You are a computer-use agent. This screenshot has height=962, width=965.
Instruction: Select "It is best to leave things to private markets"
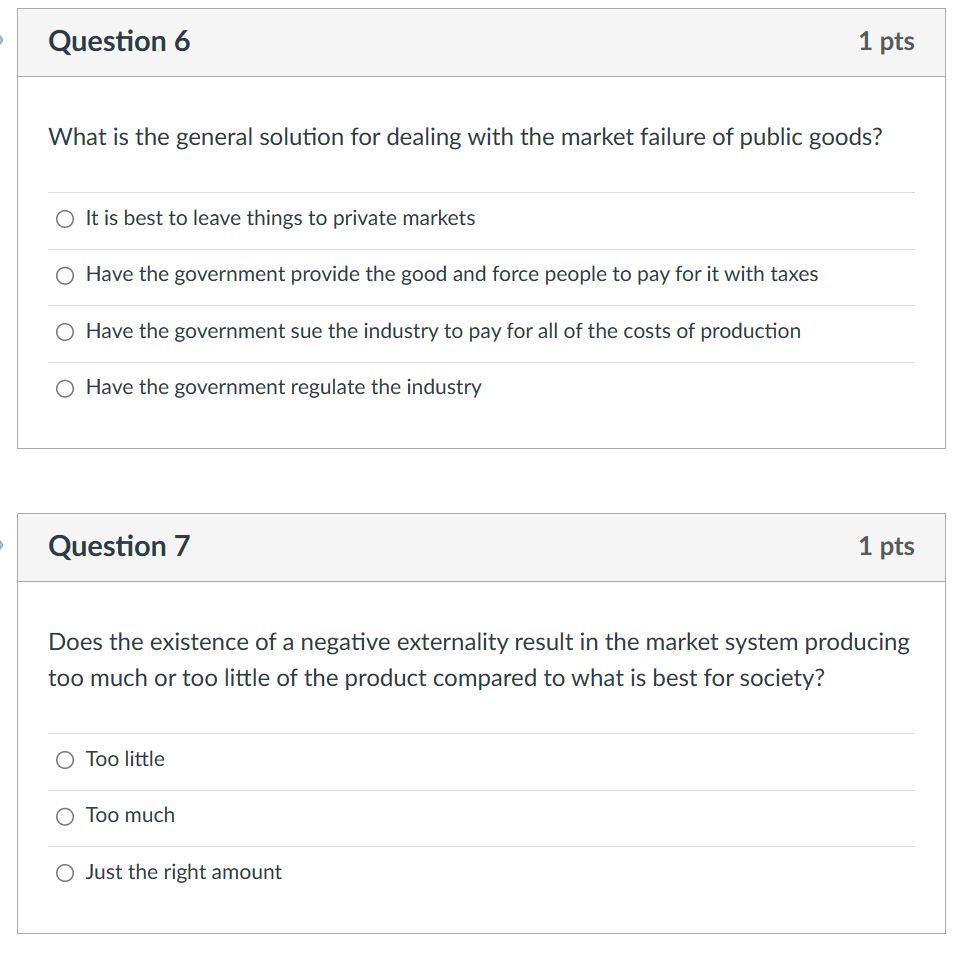(280, 217)
